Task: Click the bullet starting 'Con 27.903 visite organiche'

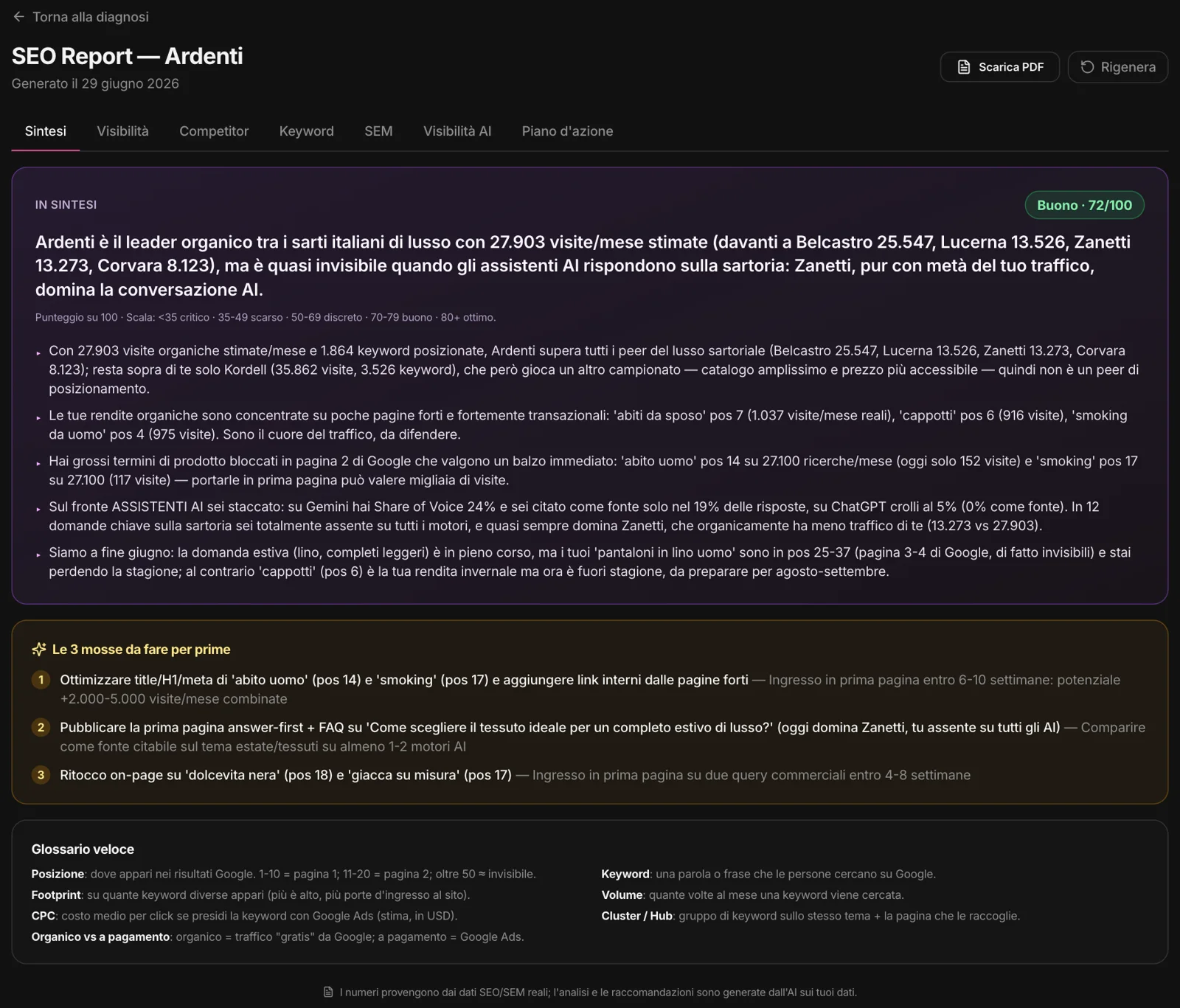Action: pyautogui.click(x=594, y=369)
